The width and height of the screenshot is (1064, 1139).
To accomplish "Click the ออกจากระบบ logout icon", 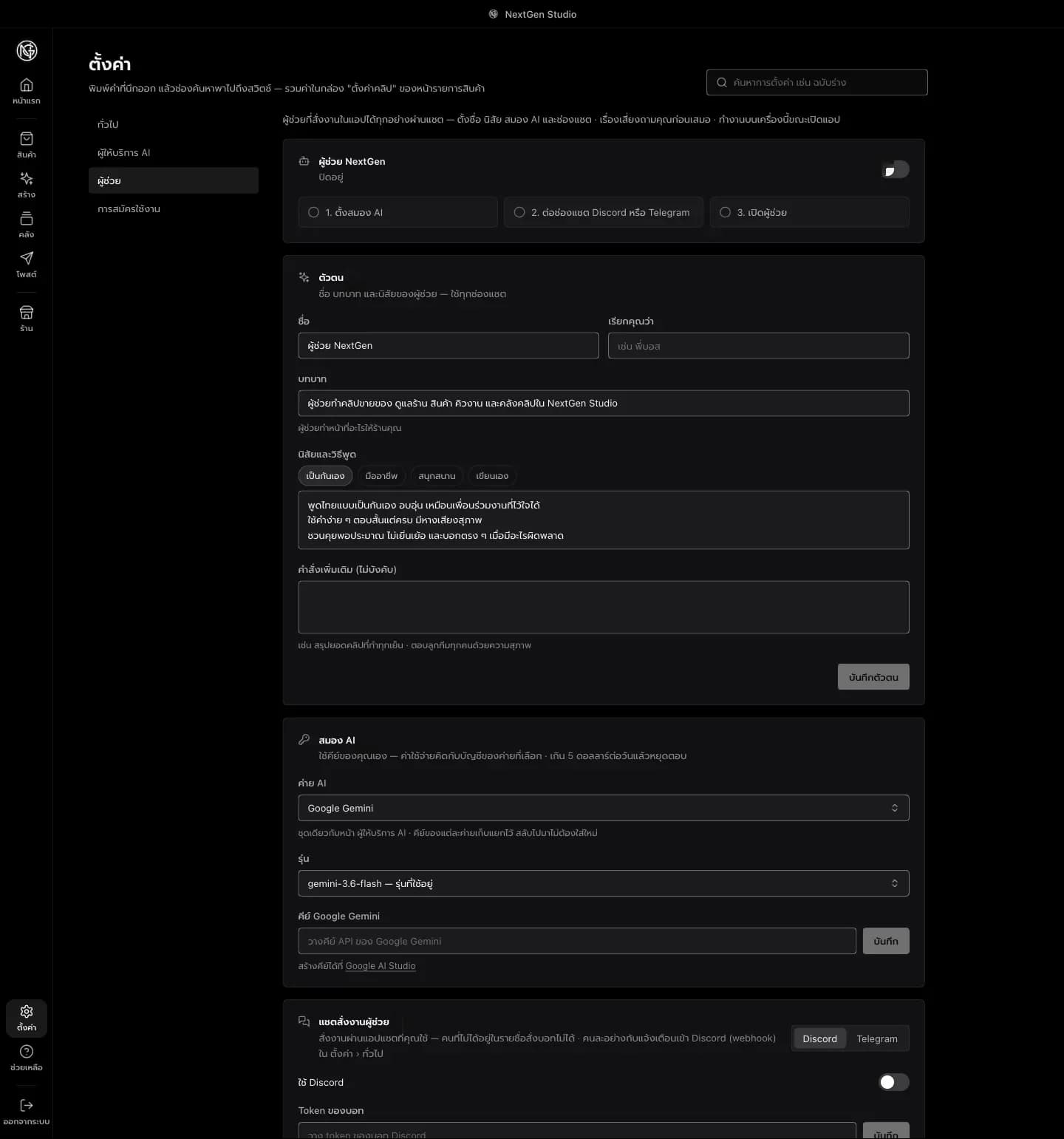I will [27, 1105].
